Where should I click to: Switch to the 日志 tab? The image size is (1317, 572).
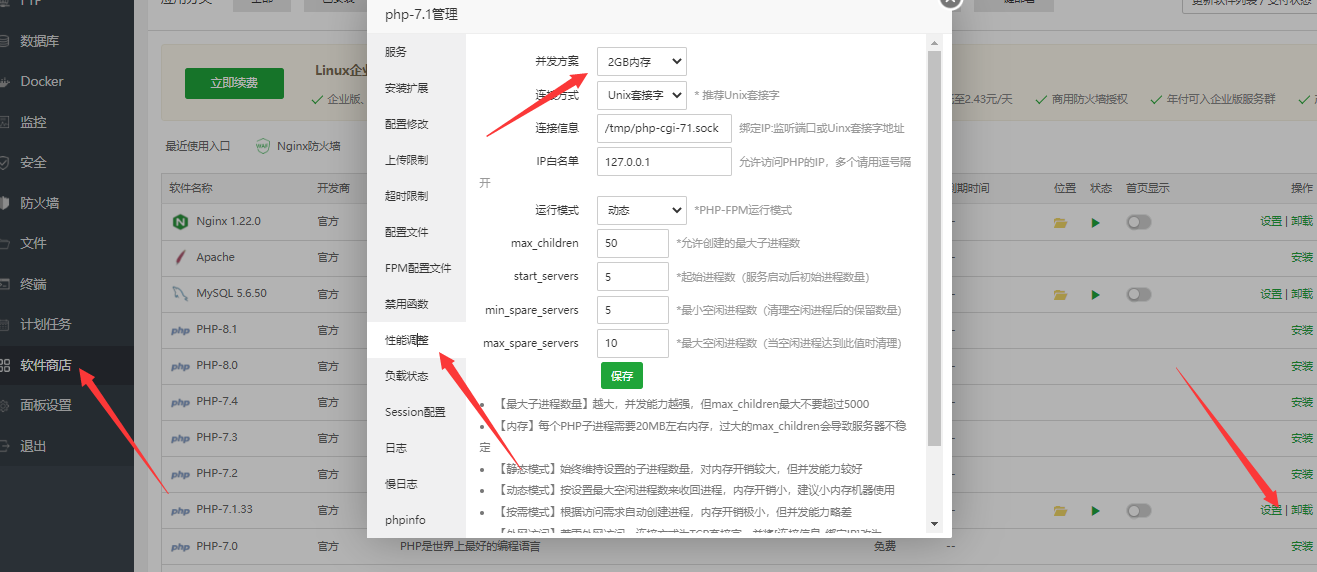click(416, 448)
